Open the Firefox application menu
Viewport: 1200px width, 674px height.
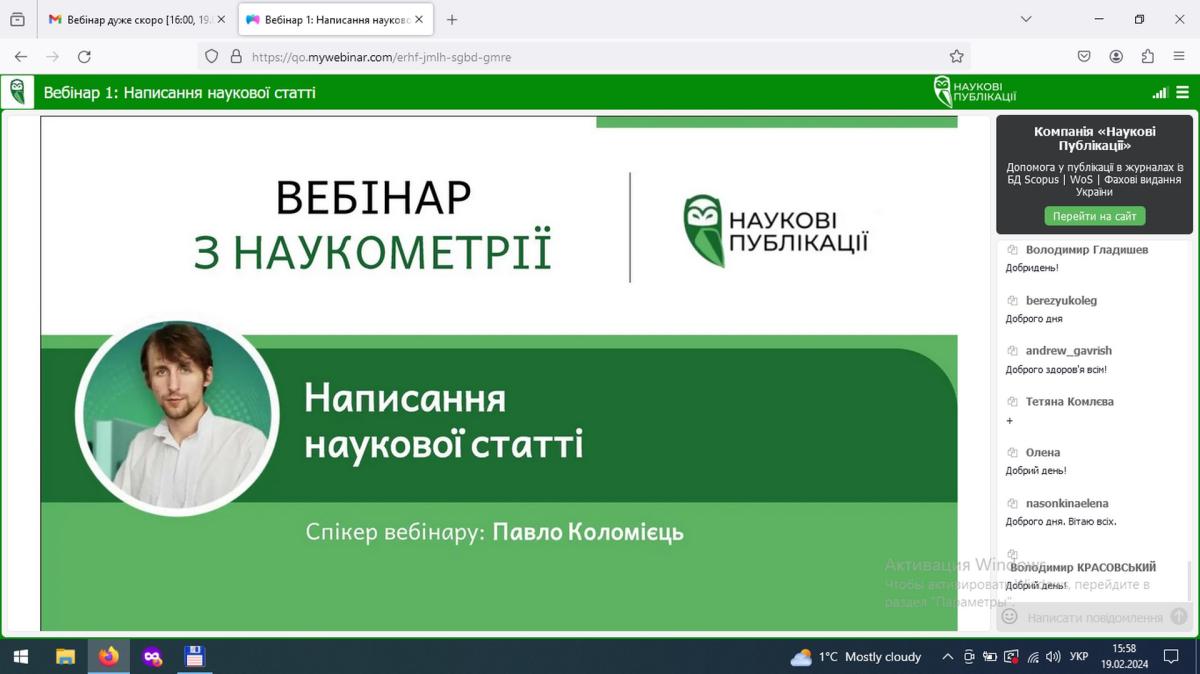tap(1180, 57)
